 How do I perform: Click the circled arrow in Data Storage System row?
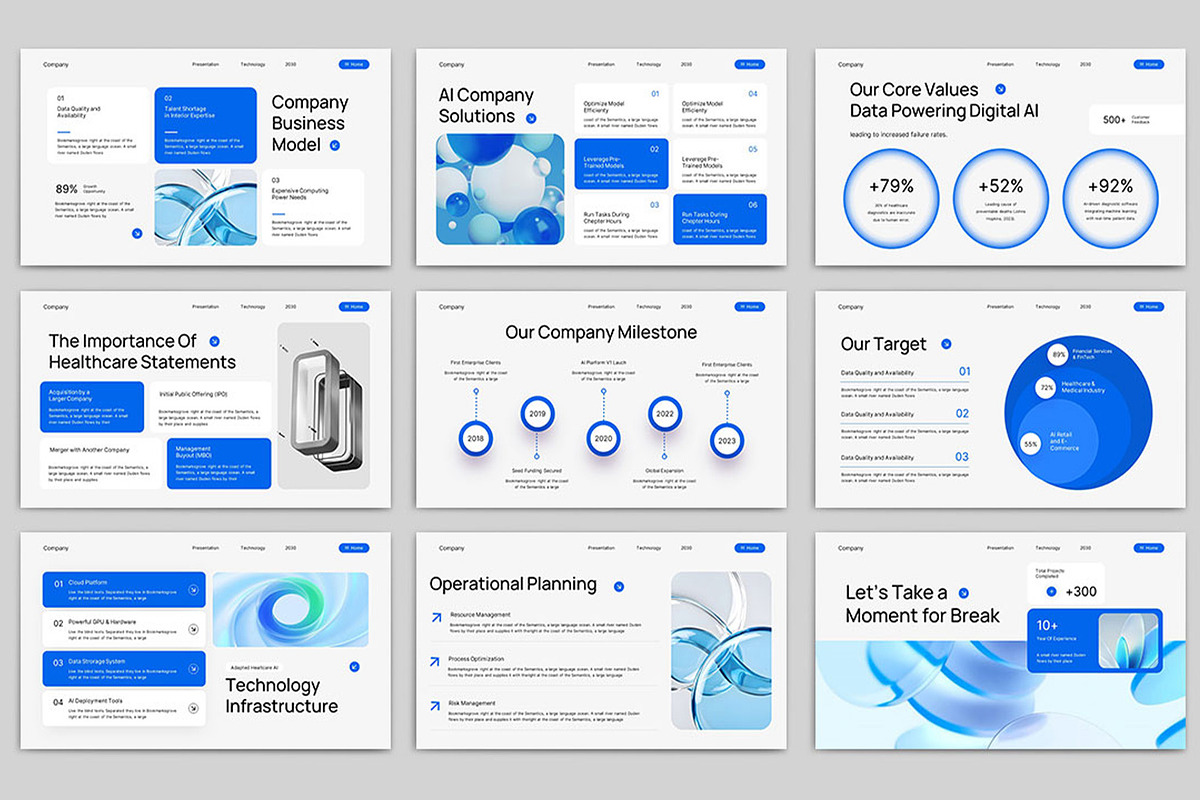point(193,669)
